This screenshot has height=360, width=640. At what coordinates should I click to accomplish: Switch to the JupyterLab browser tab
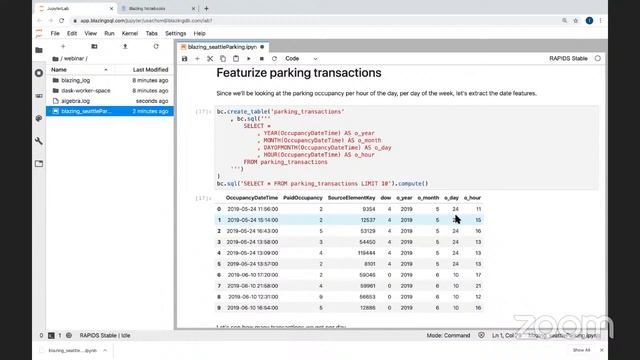coord(76,8)
